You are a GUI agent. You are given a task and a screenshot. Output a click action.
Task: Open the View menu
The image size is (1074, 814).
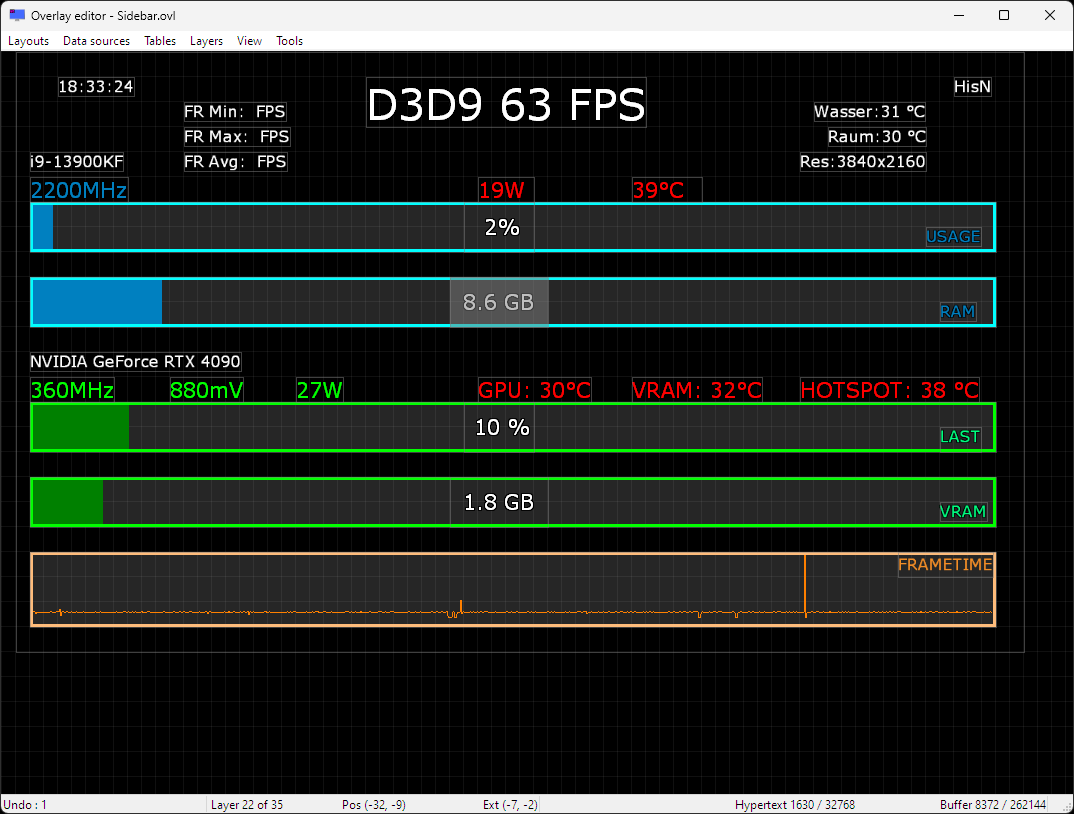pyautogui.click(x=249, y=41)
